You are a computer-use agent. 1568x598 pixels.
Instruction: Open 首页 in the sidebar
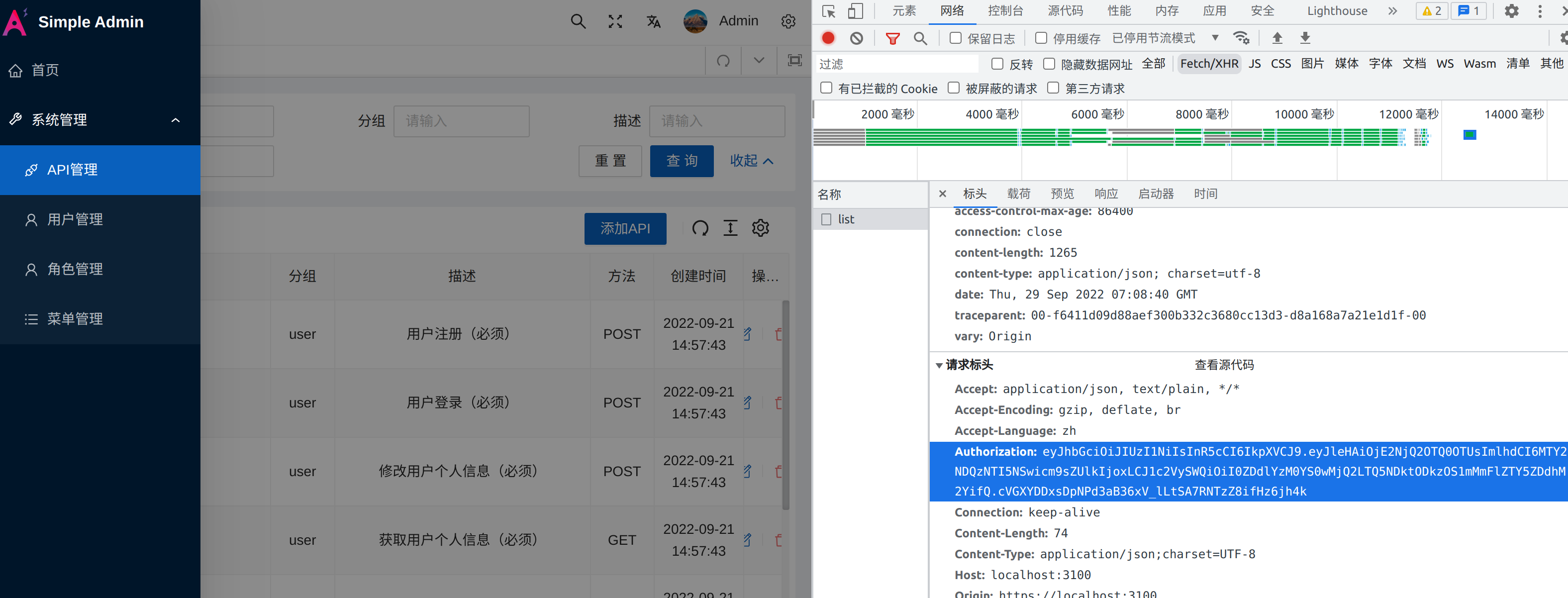point(100,70)
